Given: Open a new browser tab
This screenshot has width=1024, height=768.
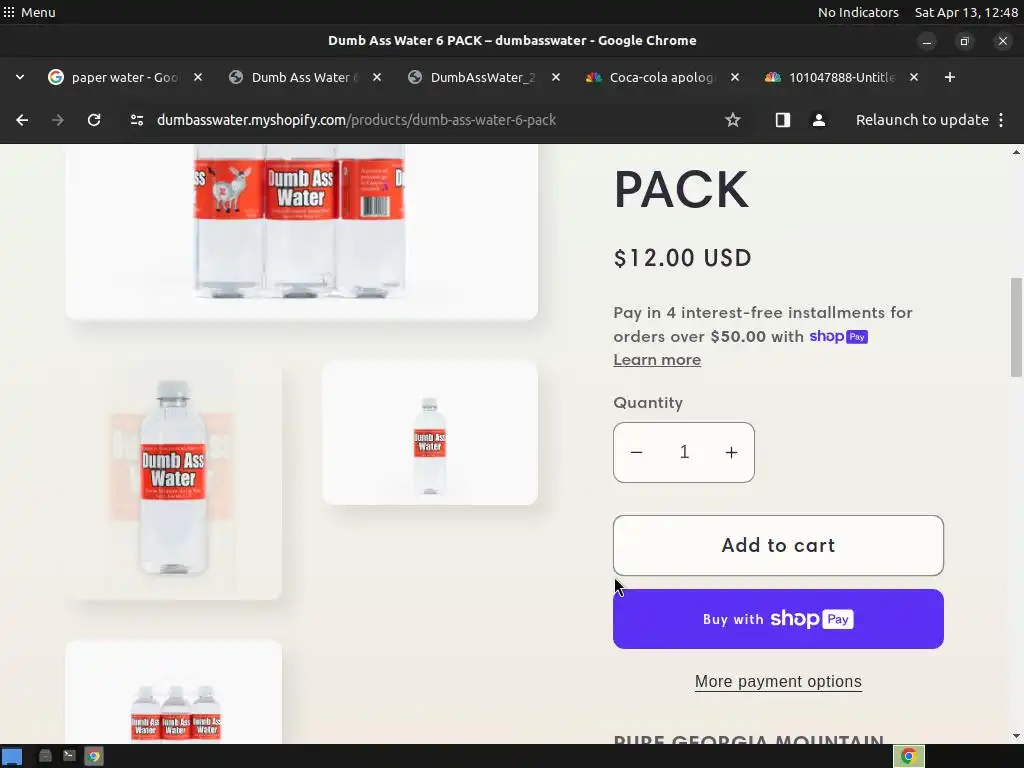Looking at the screenshot, I should pyautogui.click(x=950, y=77).
